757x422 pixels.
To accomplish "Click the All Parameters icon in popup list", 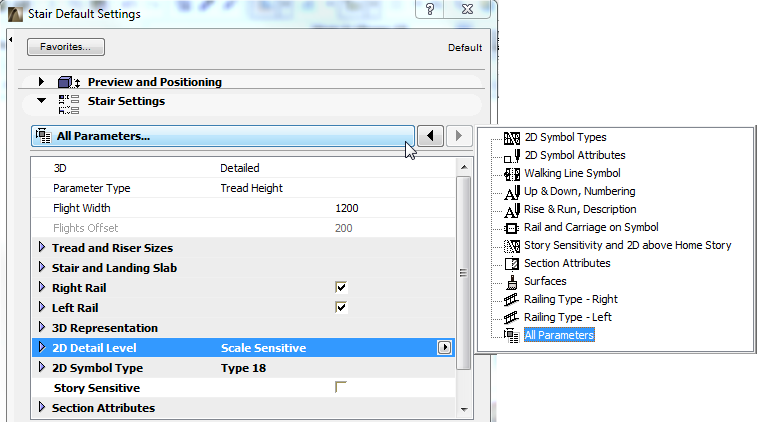I will pyautogui.click(x=512, y=336).
